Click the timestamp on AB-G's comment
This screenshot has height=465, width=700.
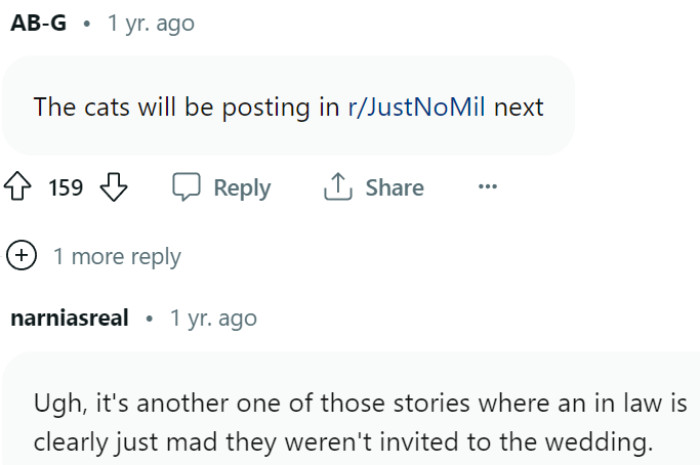150,24
